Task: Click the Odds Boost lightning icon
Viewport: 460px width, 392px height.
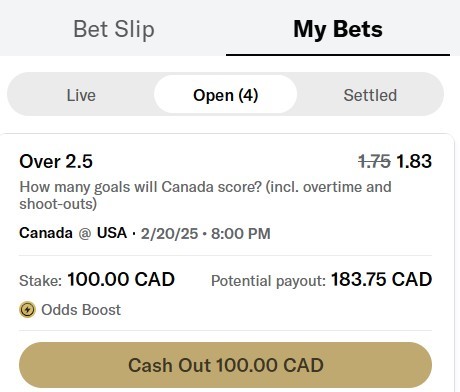Action: [27, 310]
